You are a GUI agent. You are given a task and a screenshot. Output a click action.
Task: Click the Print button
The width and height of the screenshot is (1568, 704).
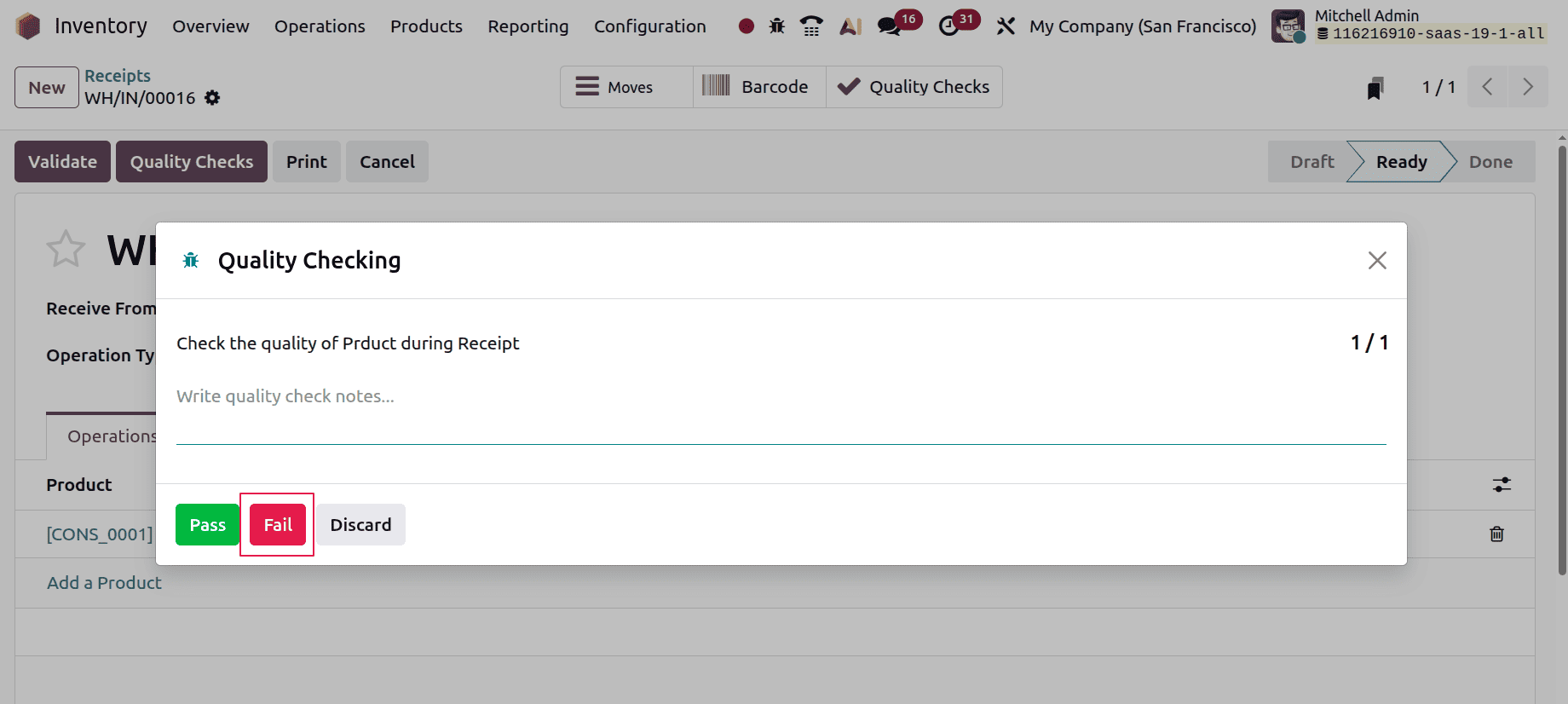(307, 162)
